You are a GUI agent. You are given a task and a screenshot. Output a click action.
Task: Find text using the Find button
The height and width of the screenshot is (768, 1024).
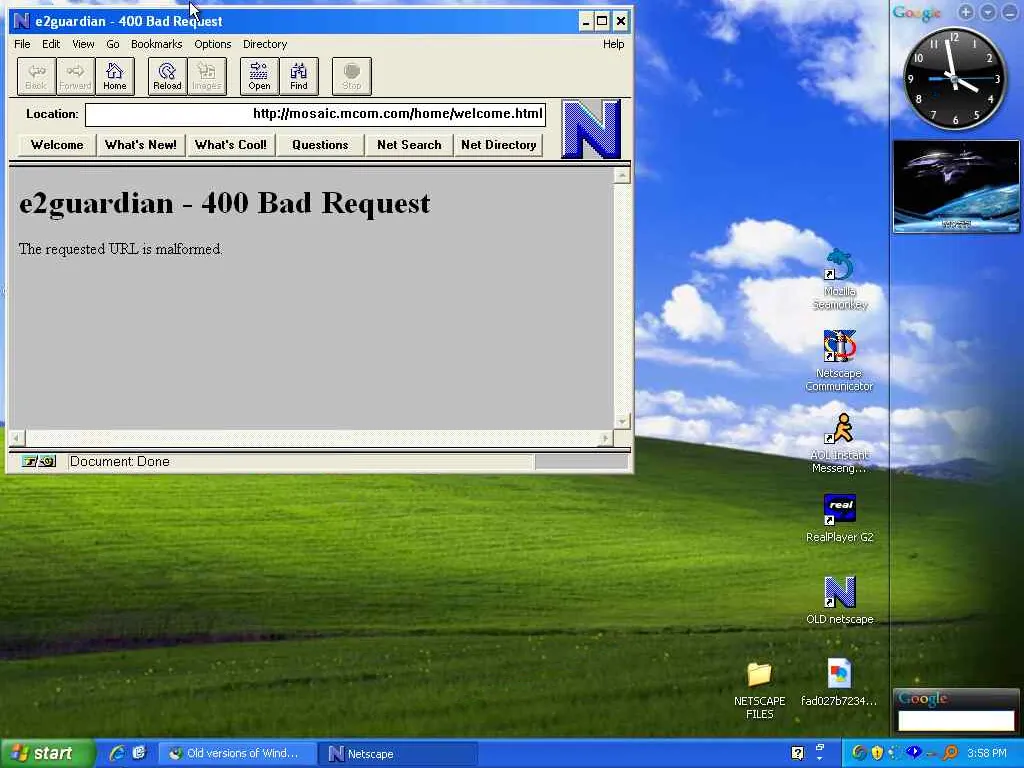[x=298, y=76]
